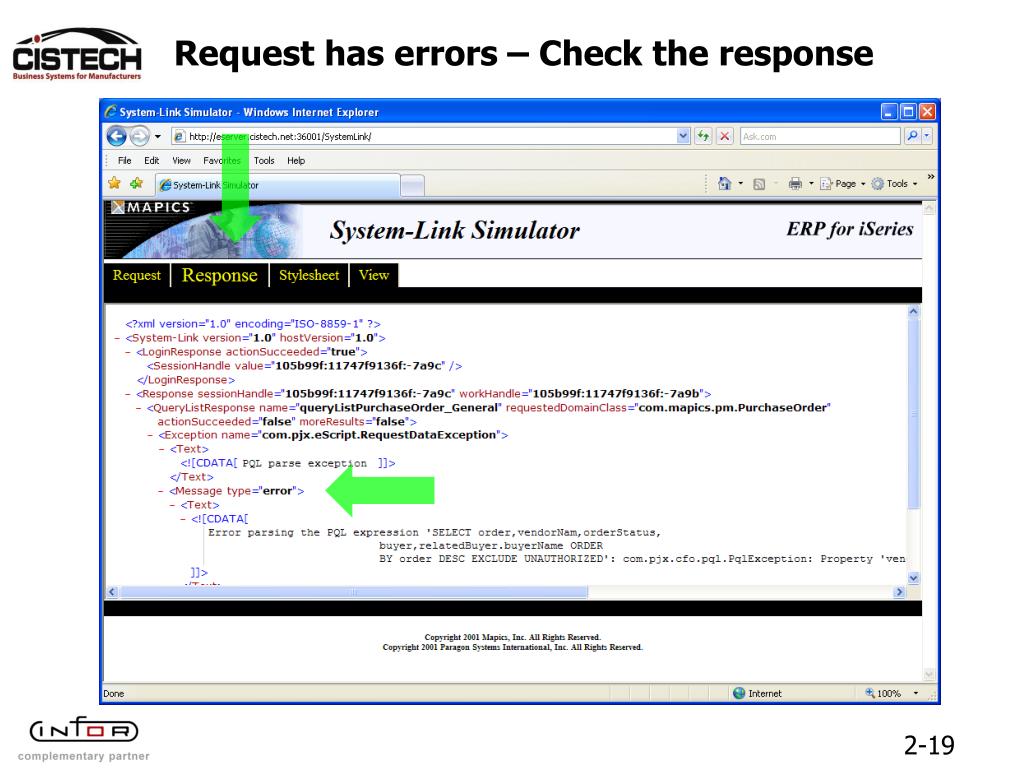Click the Refresh page icon
Viewport: 1024px width, 768px height.
click(x=703, y=136)
